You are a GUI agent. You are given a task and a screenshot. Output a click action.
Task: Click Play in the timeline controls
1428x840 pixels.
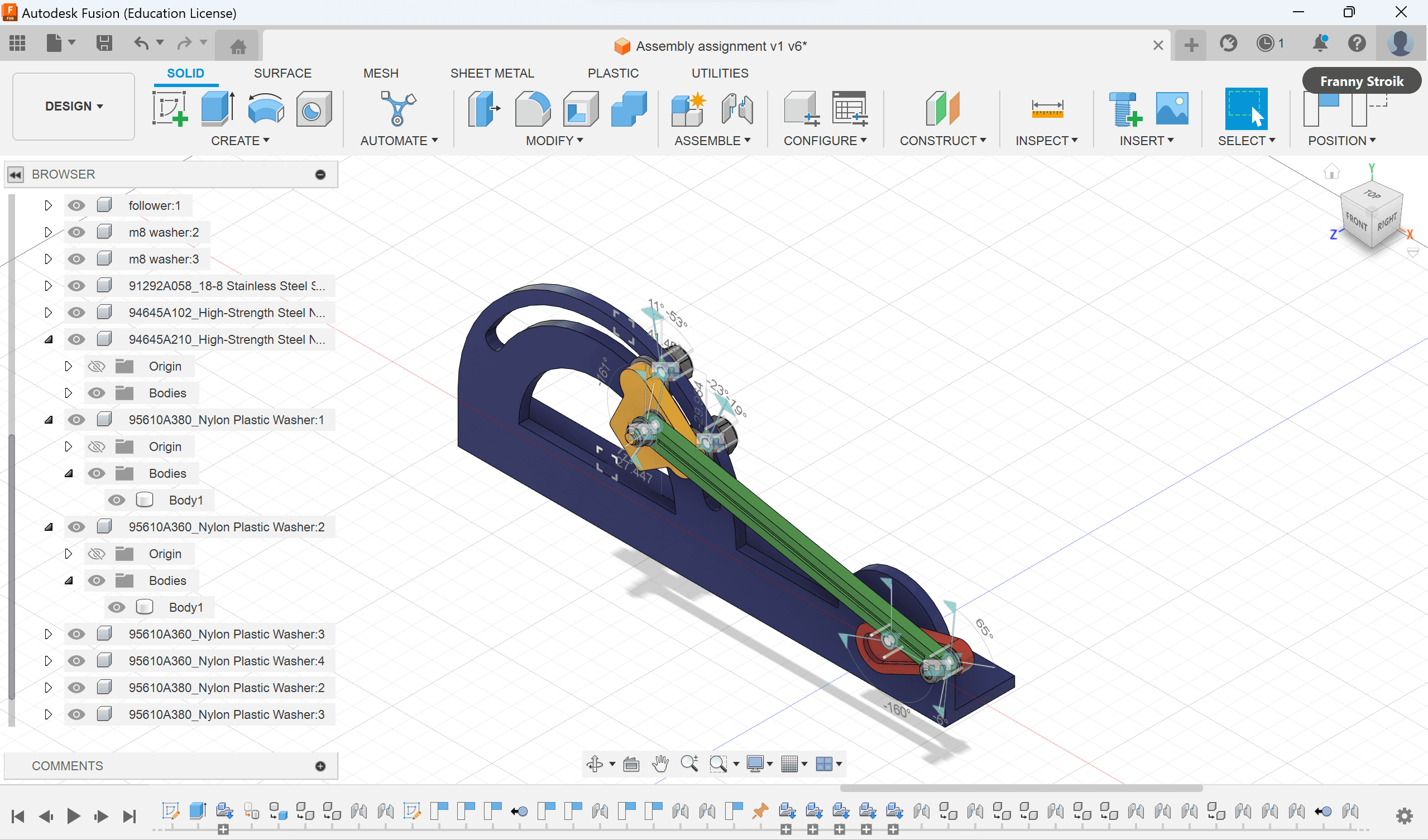click(73, 815)
